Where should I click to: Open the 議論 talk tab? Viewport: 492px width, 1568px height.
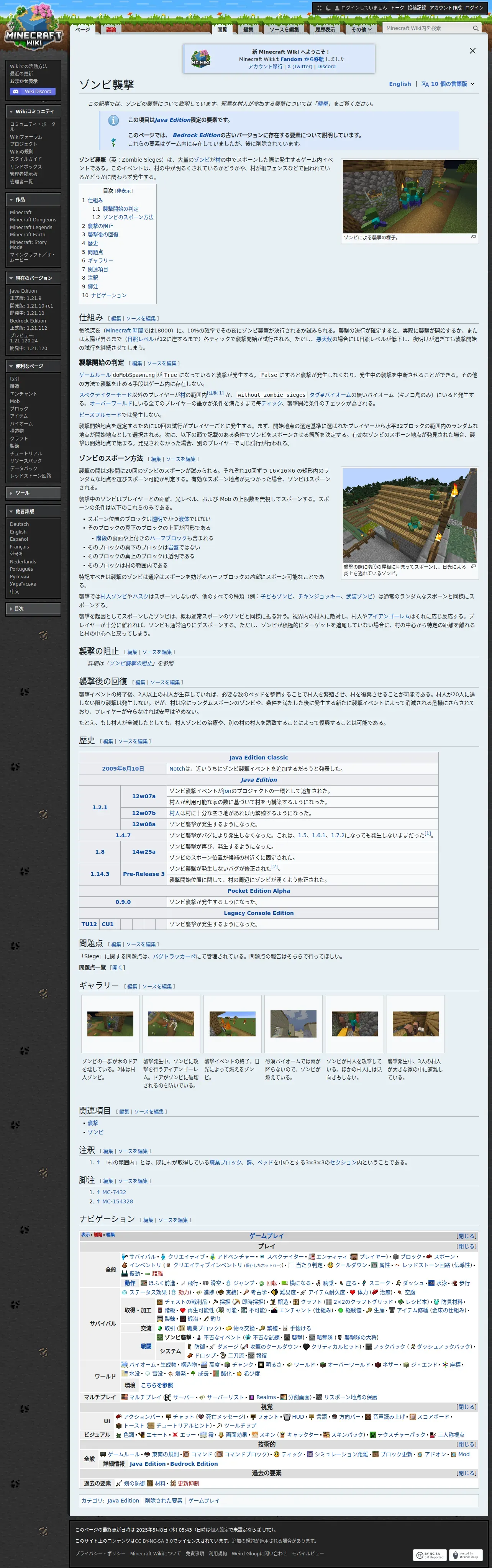pos(112,29)
